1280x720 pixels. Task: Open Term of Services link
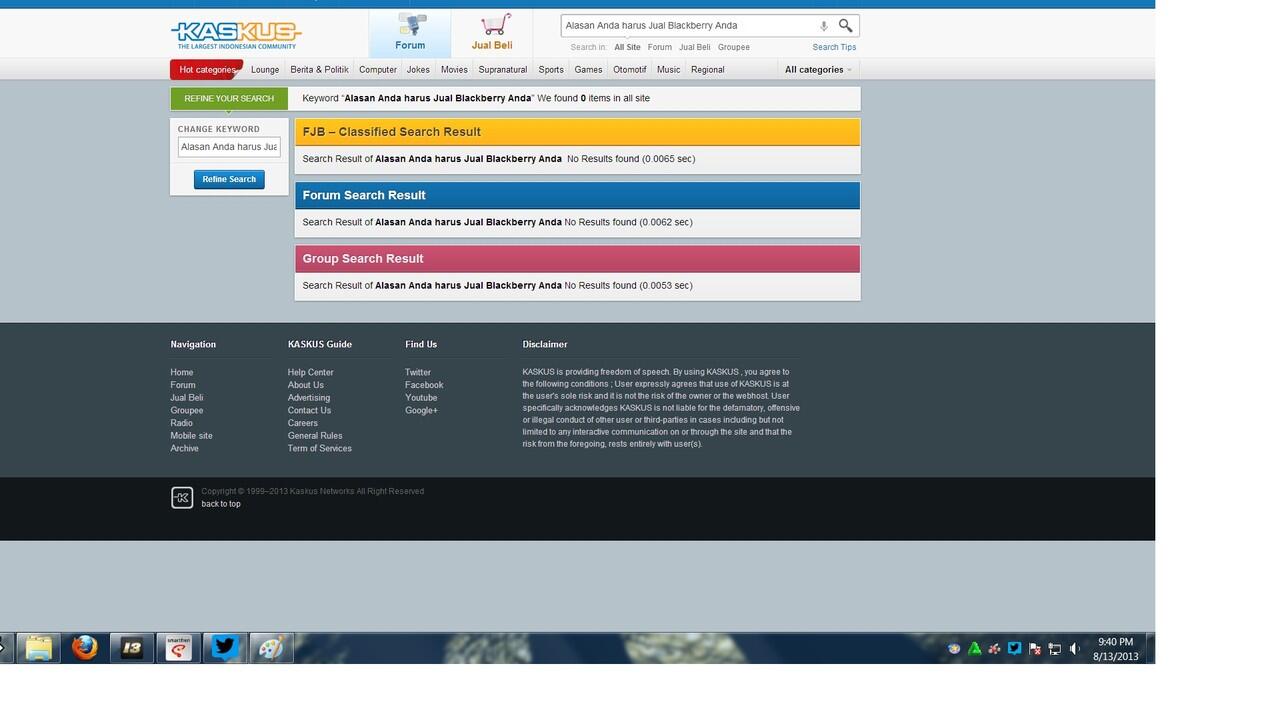click(x=320, y=449)
